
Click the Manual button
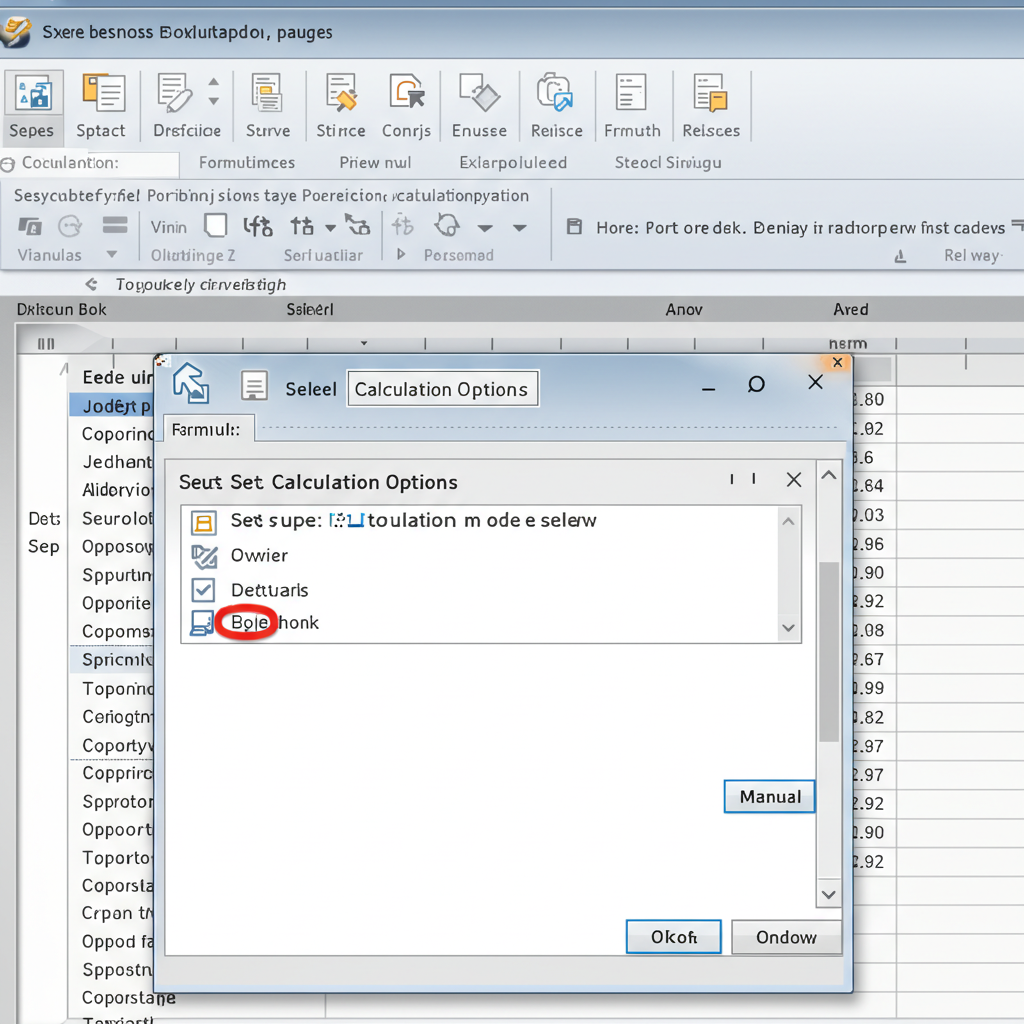click(x=769, y=797)
